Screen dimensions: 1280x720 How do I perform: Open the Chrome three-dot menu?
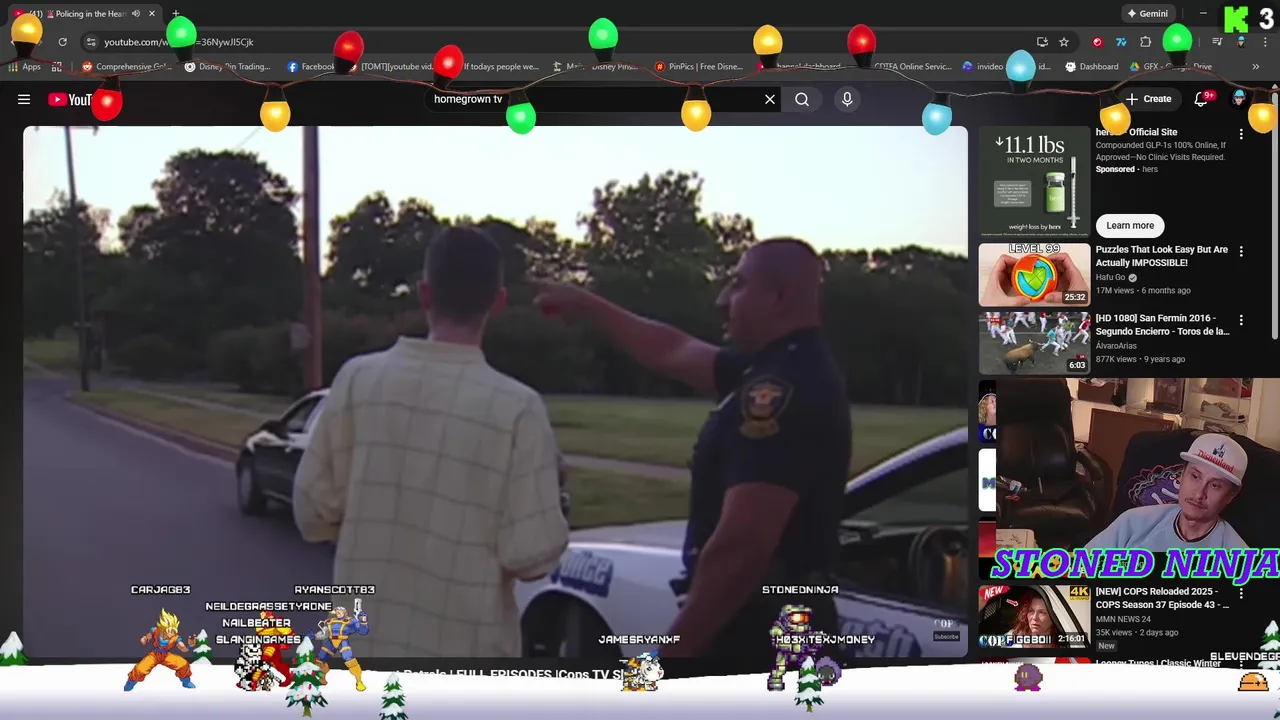[x=1264, y=42]
